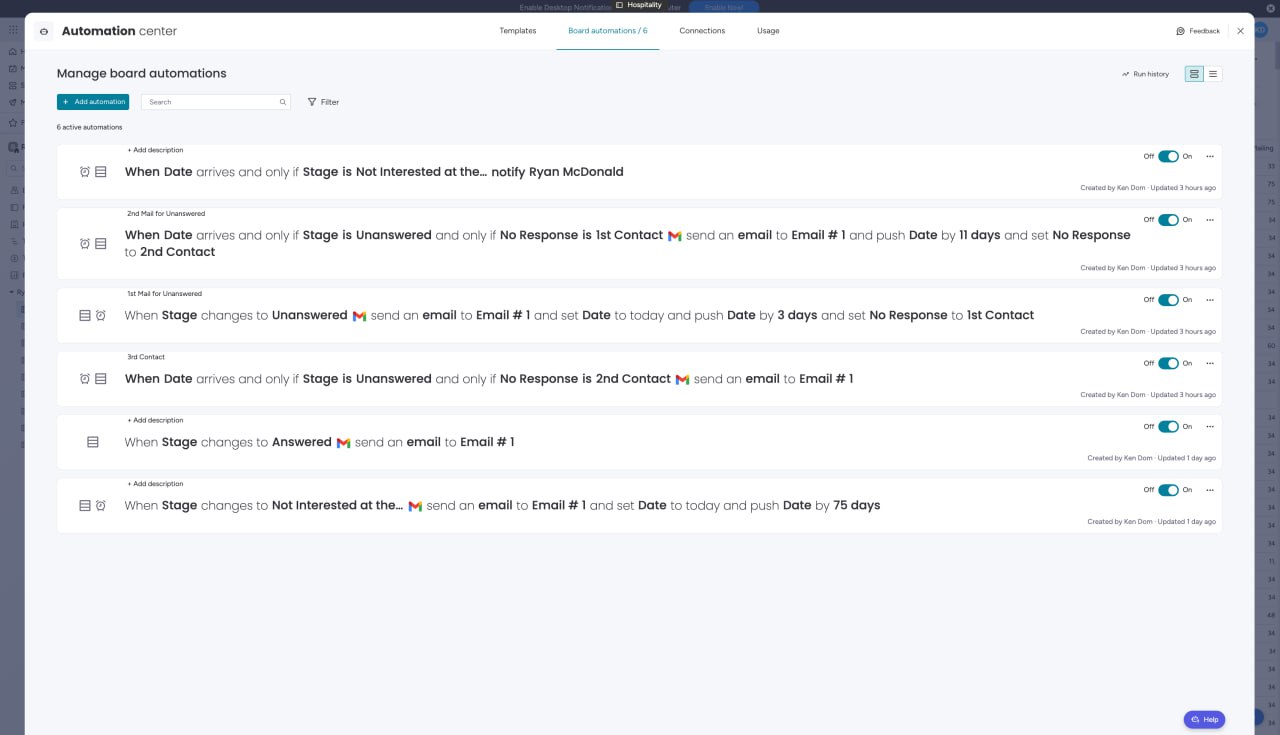Screen dimensions: 1280x735
Task: Open the Help chat button
Action: [x=1204, y=719]
